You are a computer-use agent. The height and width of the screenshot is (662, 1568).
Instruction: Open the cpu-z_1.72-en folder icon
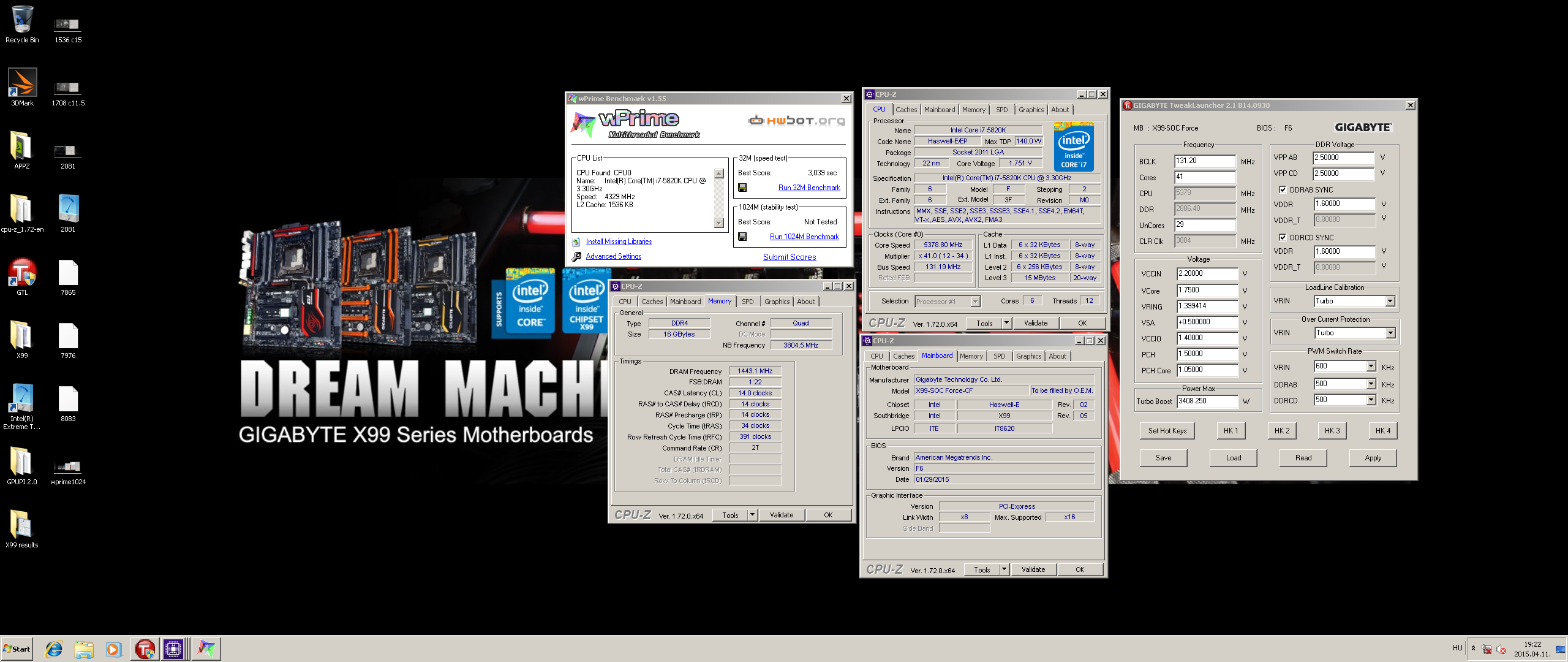pyautogui.click(x=22, y=213)
